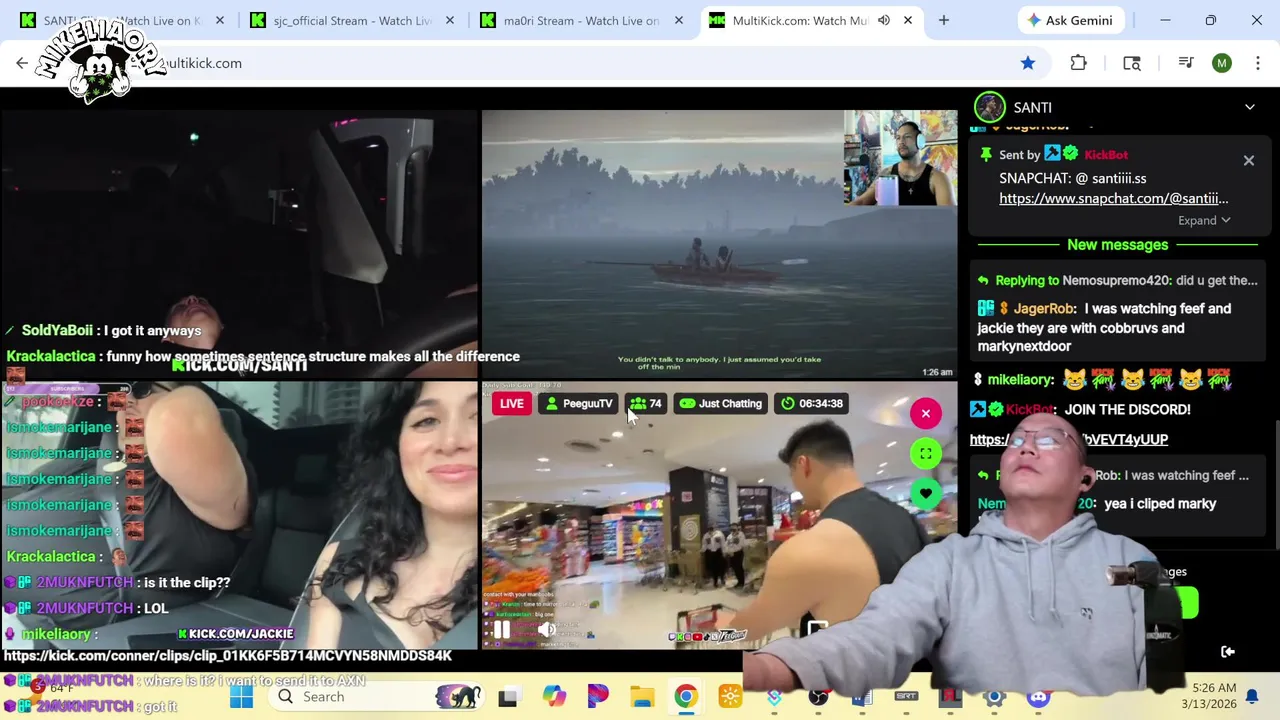Close the MultiKick.com tab
Screen dimensions: 1280x720
point(908,20)
